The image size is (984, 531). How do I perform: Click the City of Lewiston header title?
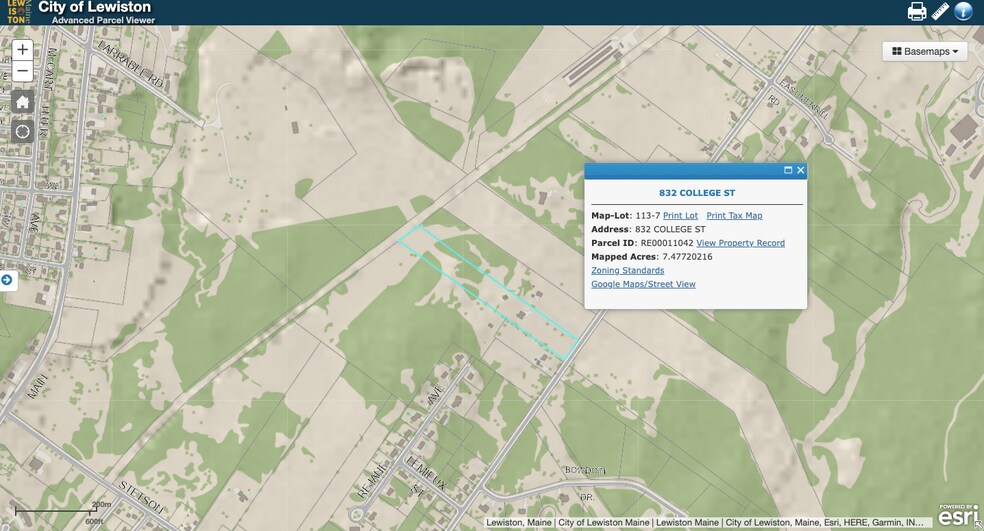[x=95, y=8]
